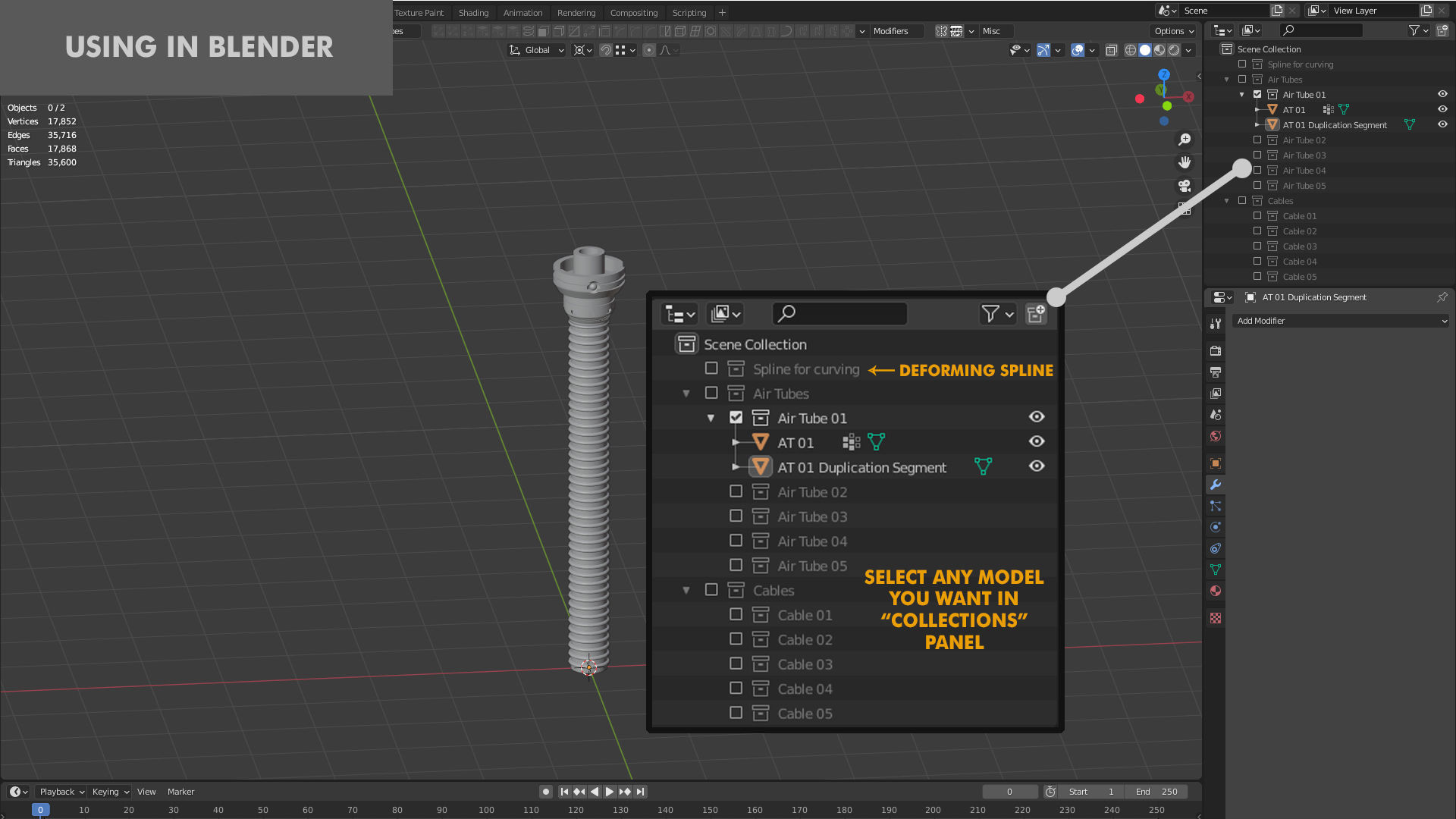The height and width of the screenshot is (819, 1456).
Task: Hide AT 01 Duplication Segment using eye icon
Action: pos(1442,124)
